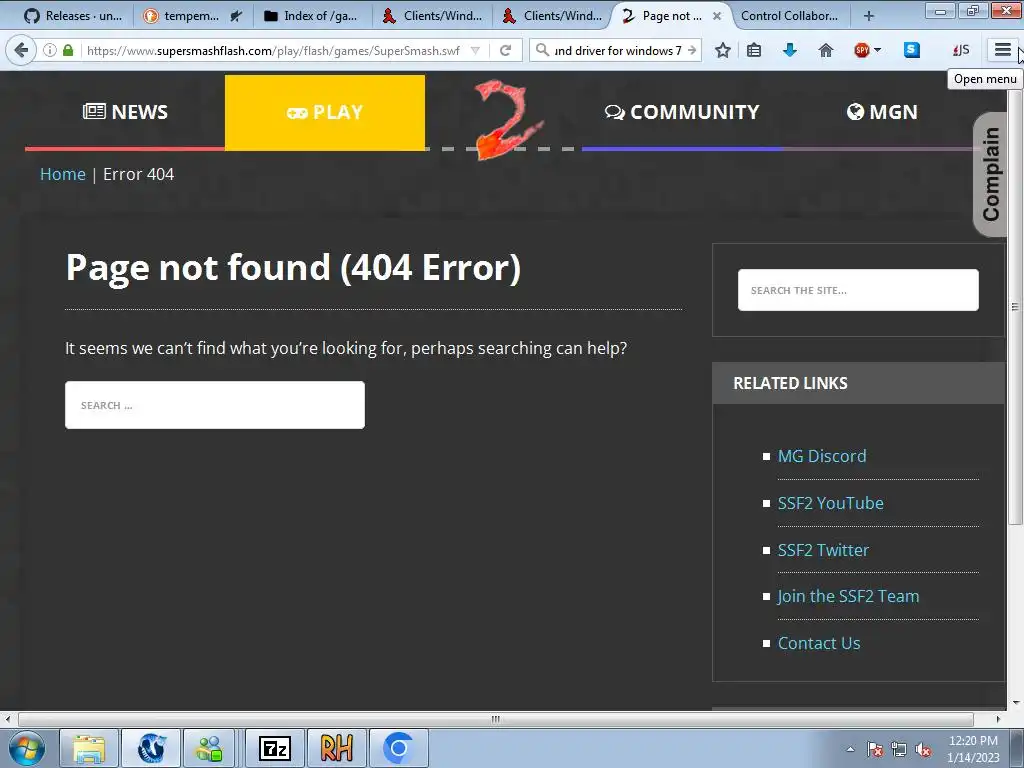1024x768 pixels.
Task: Open the messenger people taskbar icon
Action: click(209, 748)
